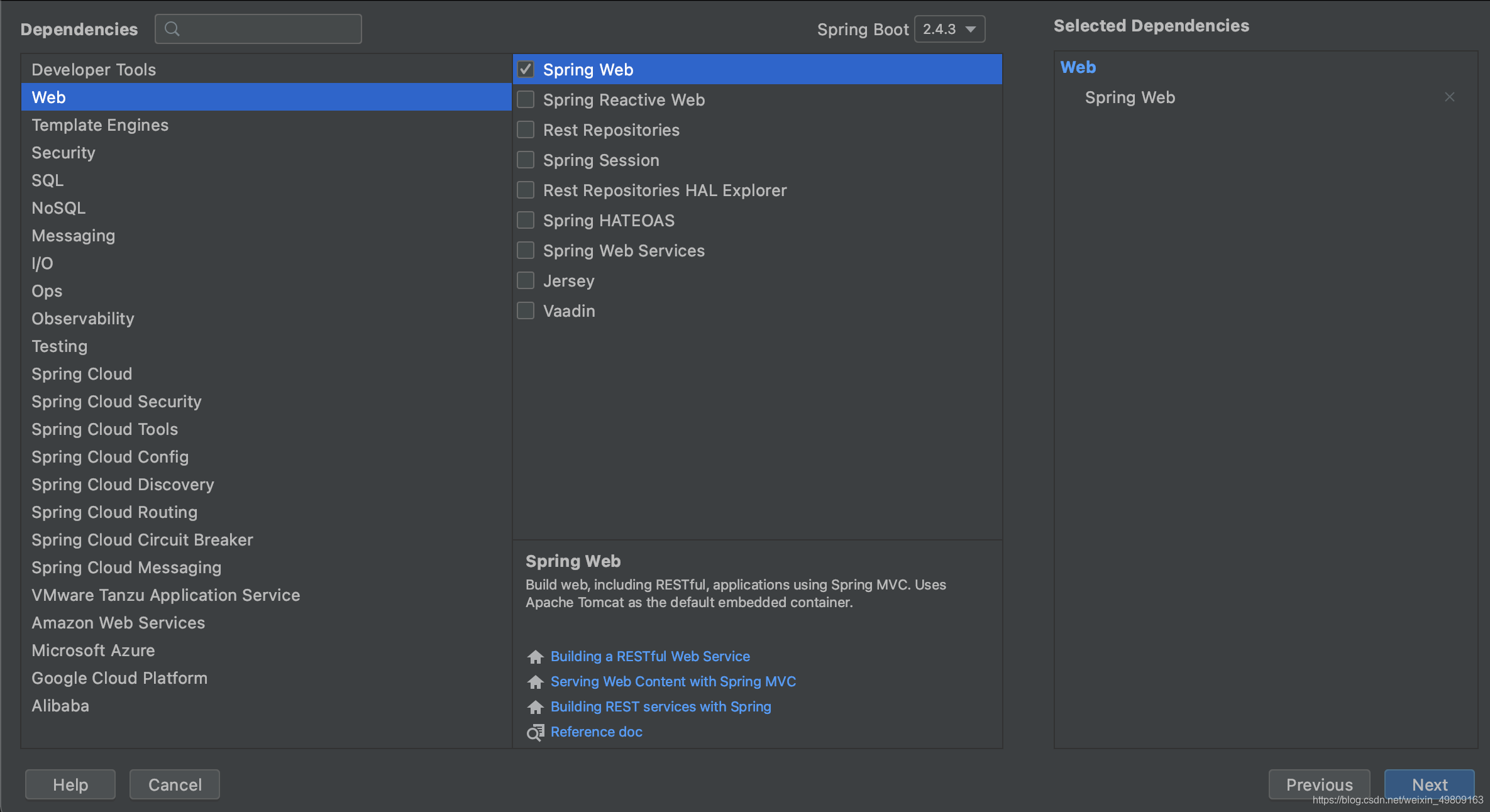This screenshot has height=812, width=1490.
Task: Open the Reference doc link
Action: (597, 732)
